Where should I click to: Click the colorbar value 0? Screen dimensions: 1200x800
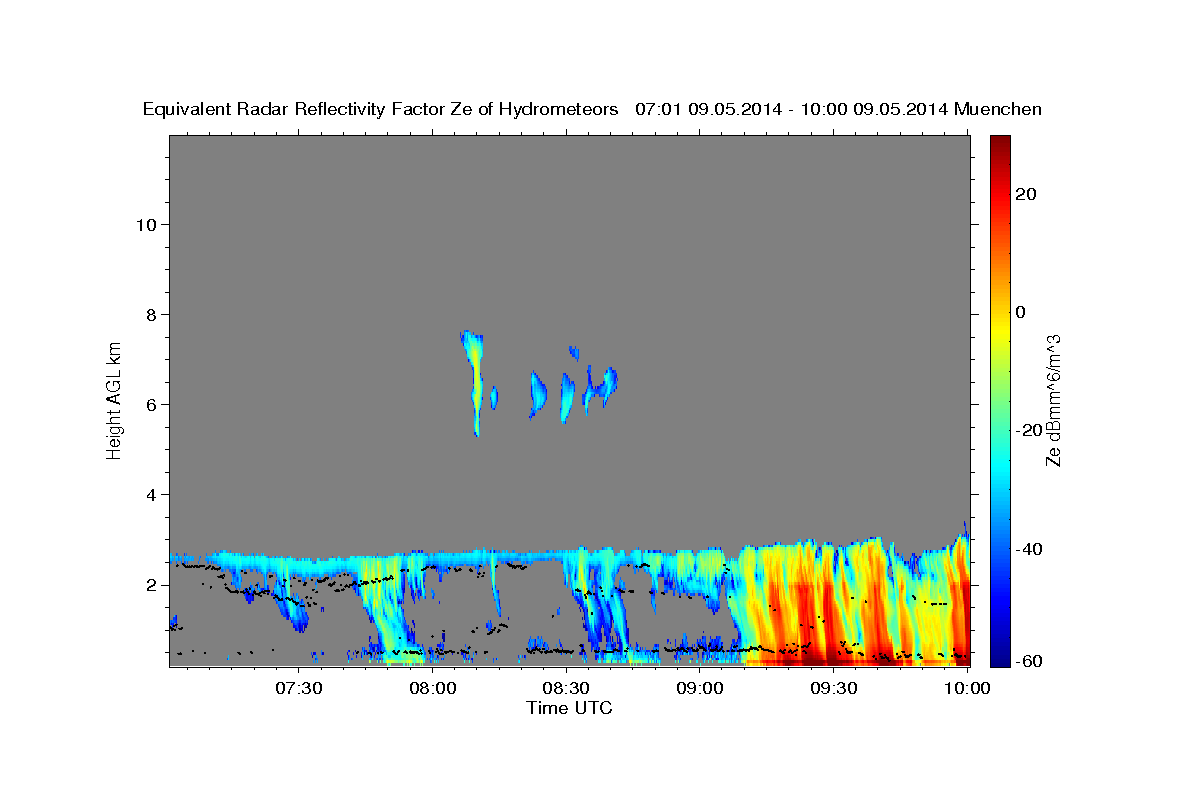1020,312
